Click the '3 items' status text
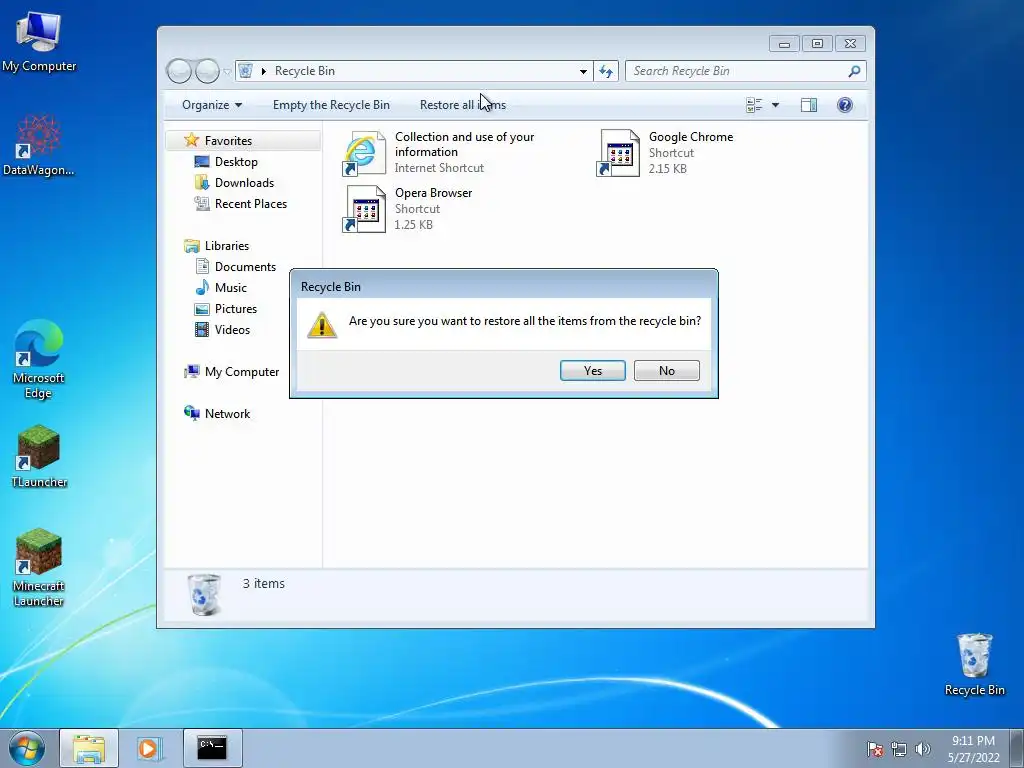The width and height of the screenshot is (1024, 768). (263, 584)
